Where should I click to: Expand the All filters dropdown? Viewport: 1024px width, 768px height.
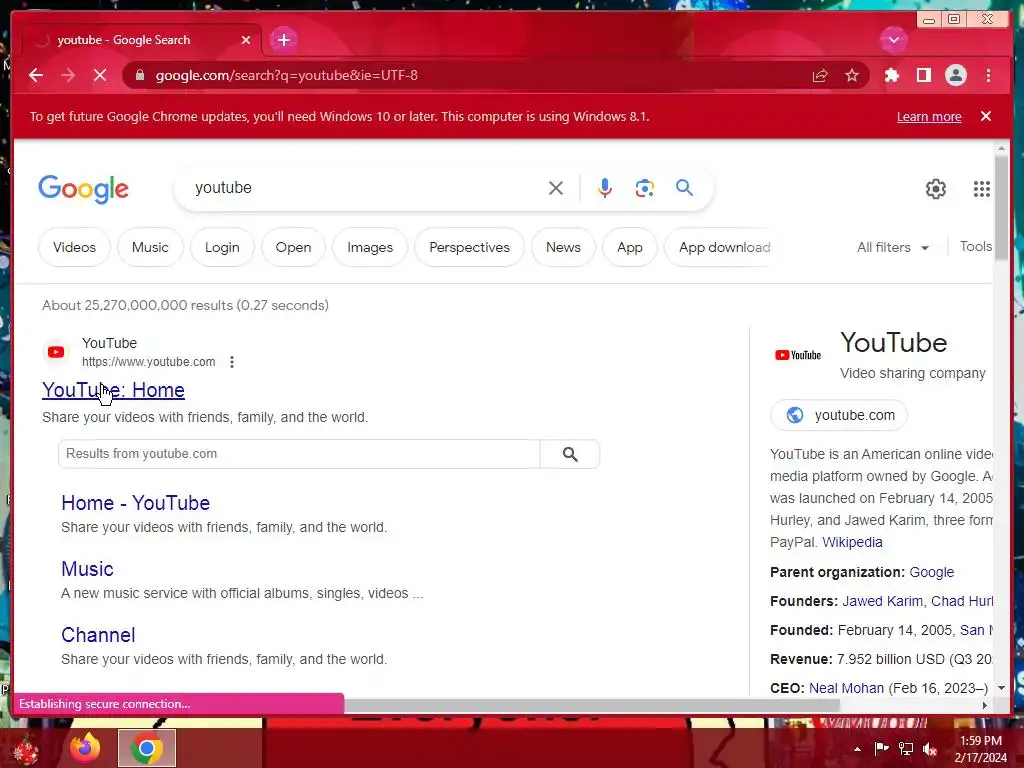[x=893, y=248]
